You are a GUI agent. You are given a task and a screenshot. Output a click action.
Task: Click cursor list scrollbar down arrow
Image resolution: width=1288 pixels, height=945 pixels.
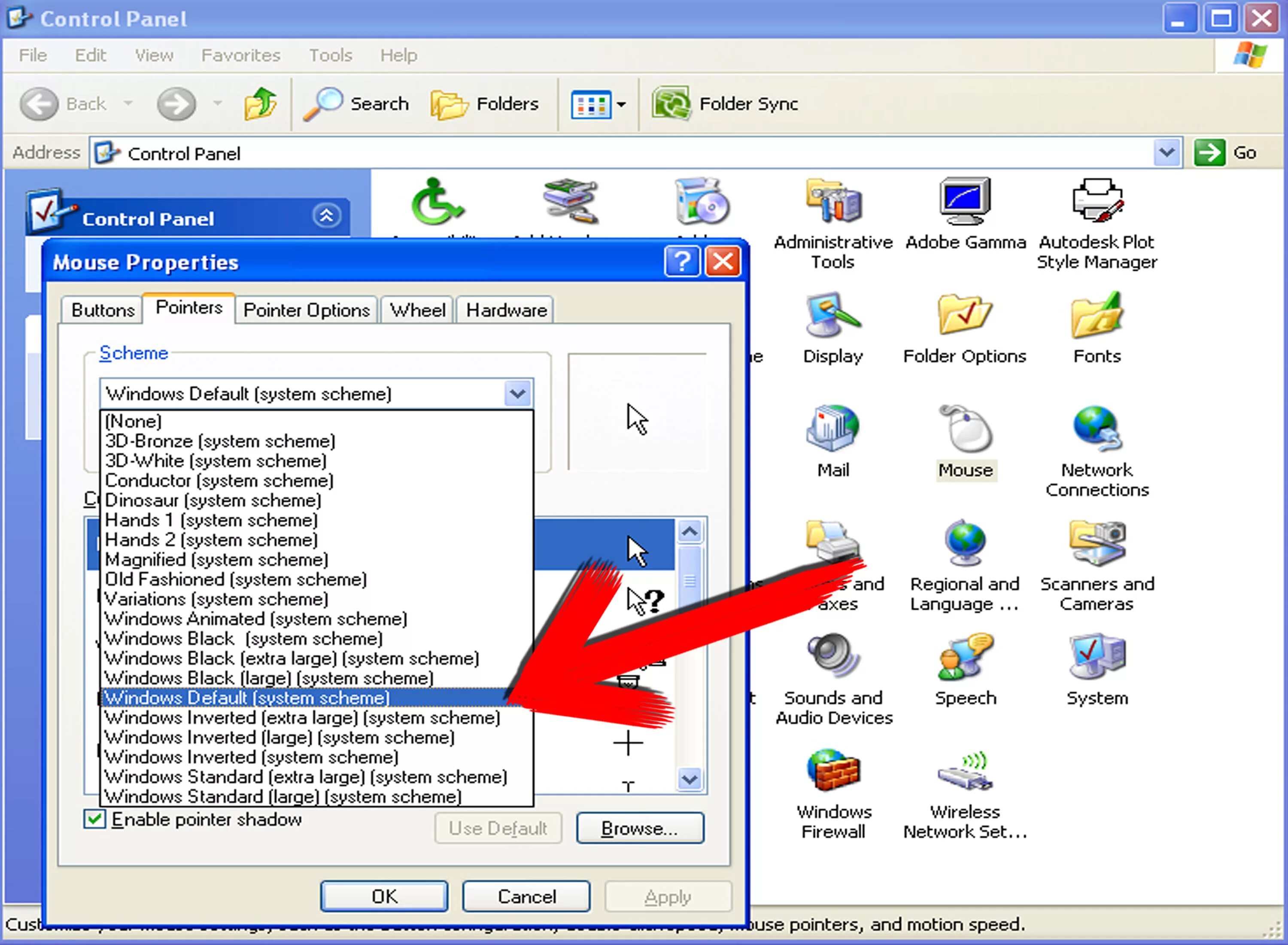point(690,779)
